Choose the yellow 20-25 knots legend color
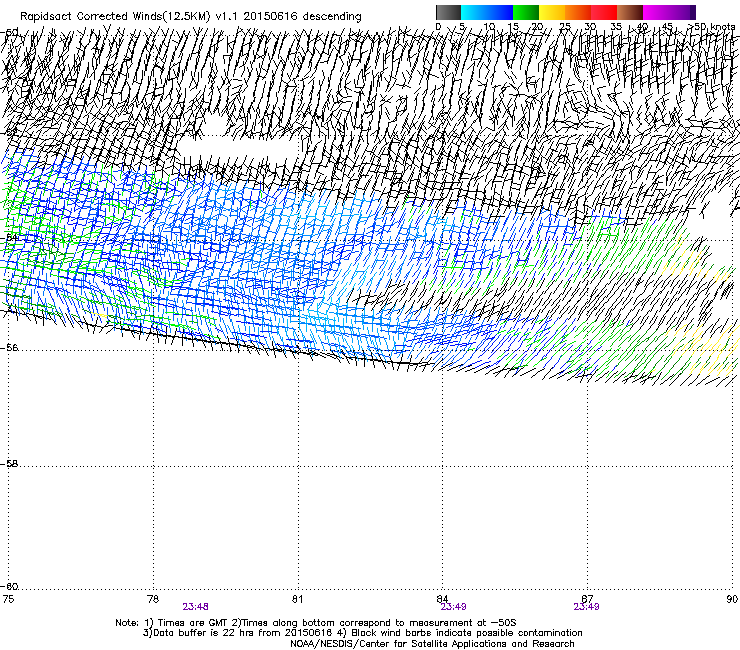The height and width of the screenshot is (650, 740). (x=552, y=12)
